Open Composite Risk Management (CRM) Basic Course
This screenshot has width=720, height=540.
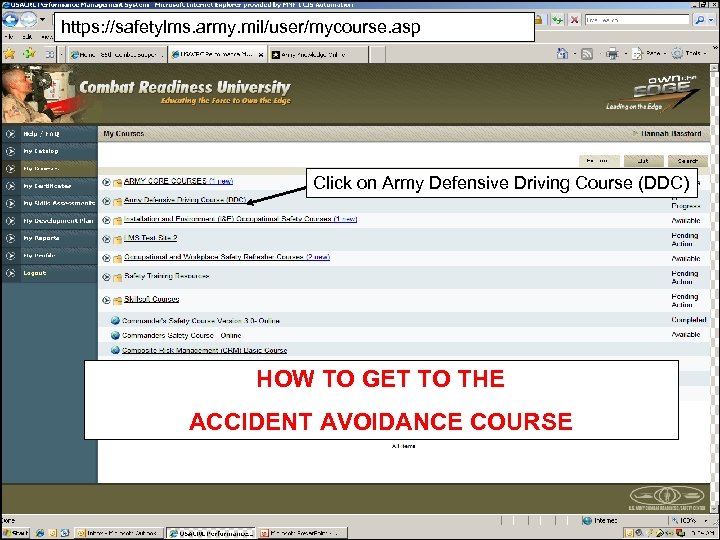204,350
